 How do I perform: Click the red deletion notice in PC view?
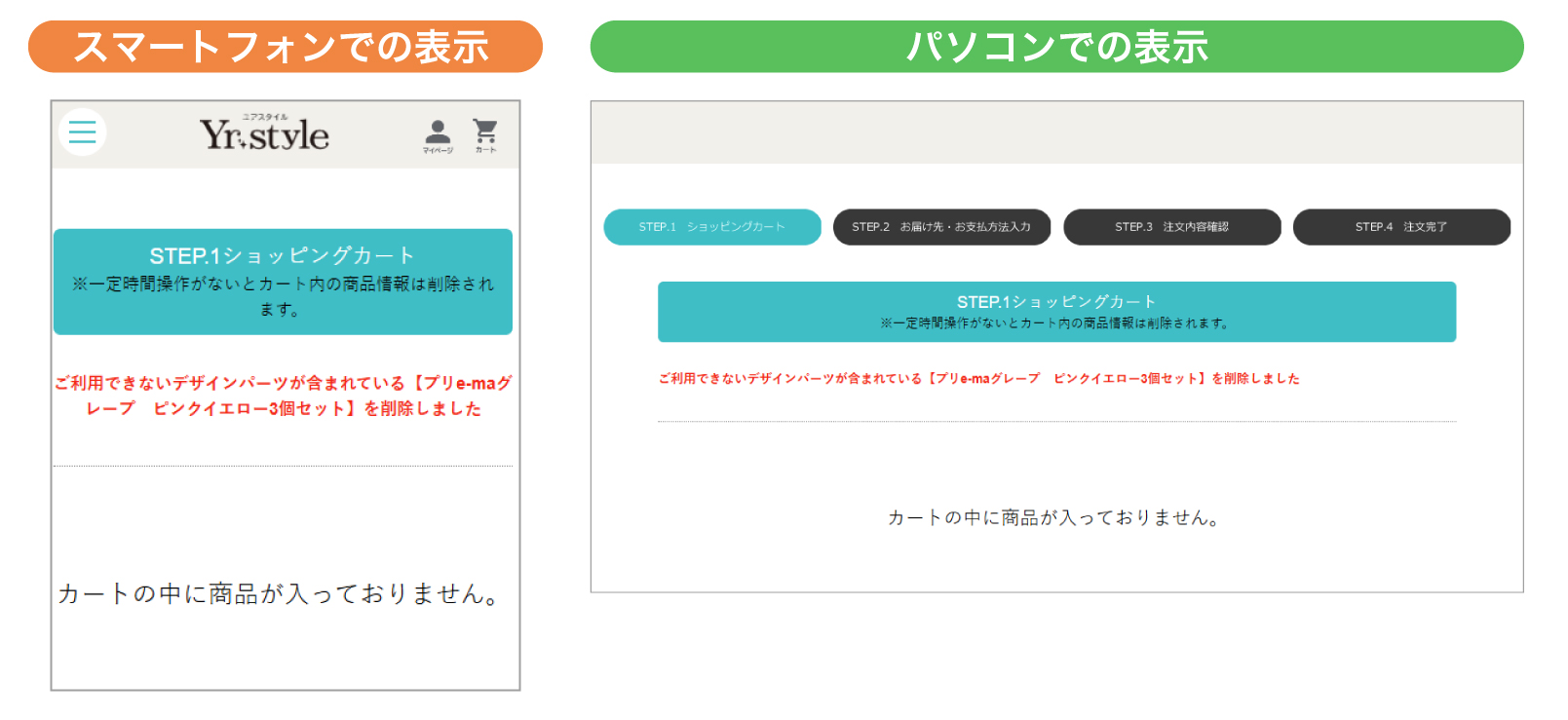(978, 379)
